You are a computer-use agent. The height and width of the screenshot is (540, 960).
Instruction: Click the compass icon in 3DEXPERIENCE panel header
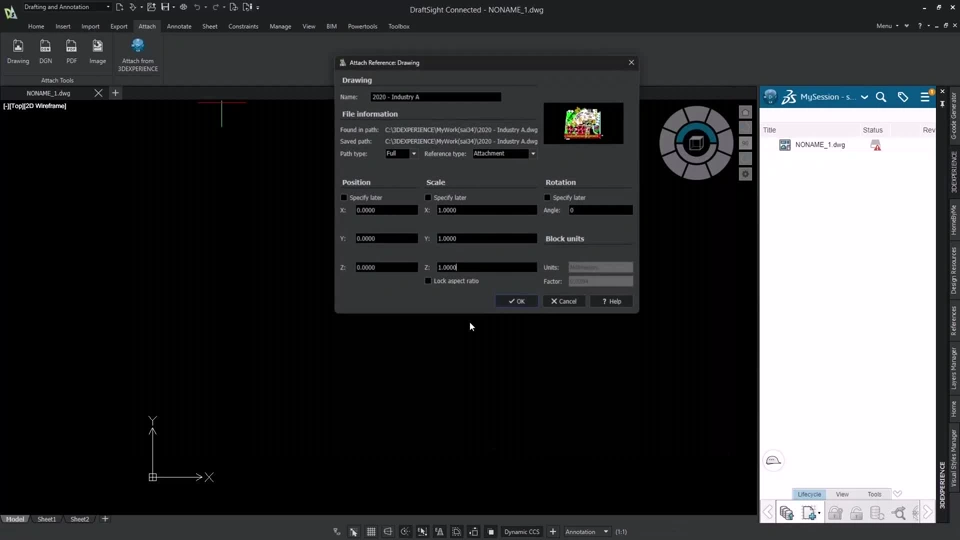coord(770,96)
